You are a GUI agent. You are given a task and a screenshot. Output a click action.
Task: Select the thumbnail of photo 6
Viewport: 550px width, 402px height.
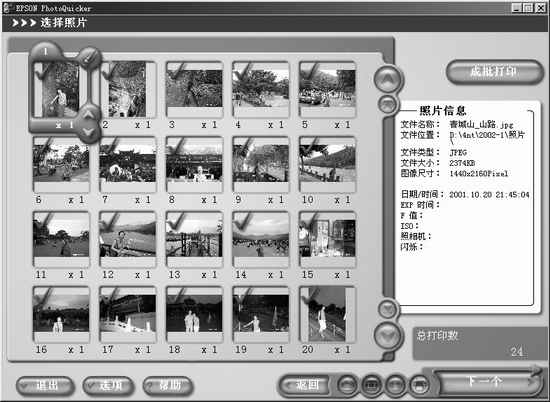tap(61, 164)
